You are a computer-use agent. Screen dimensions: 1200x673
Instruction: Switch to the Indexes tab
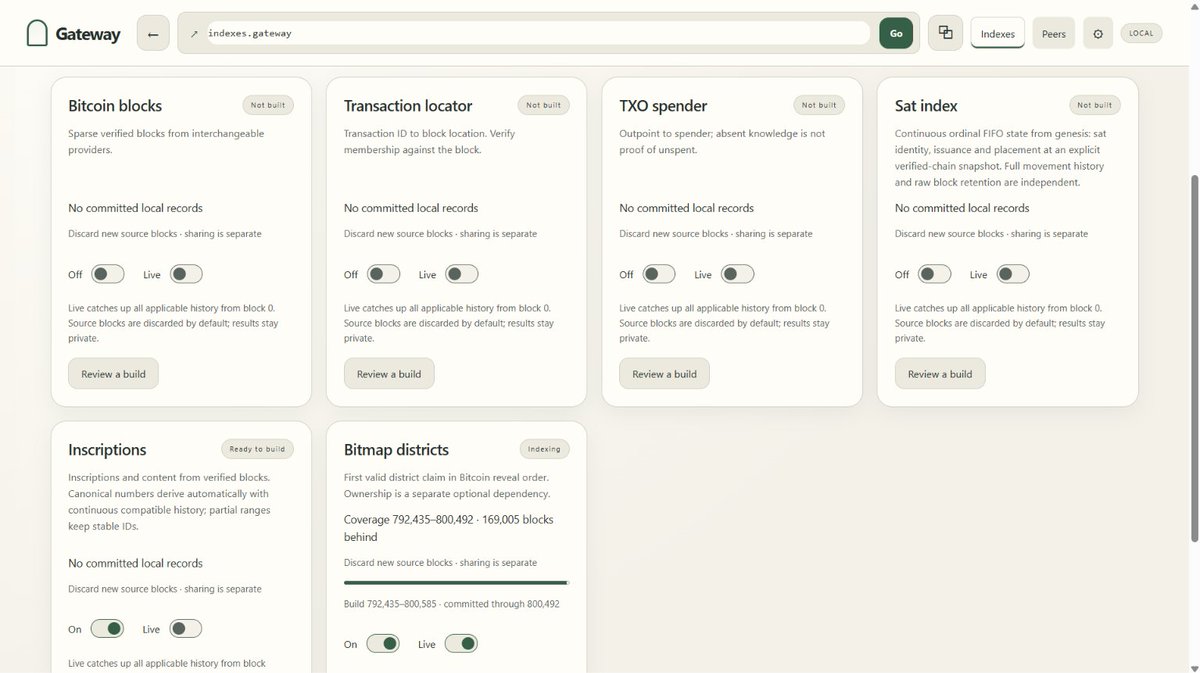tap(997, 33)
